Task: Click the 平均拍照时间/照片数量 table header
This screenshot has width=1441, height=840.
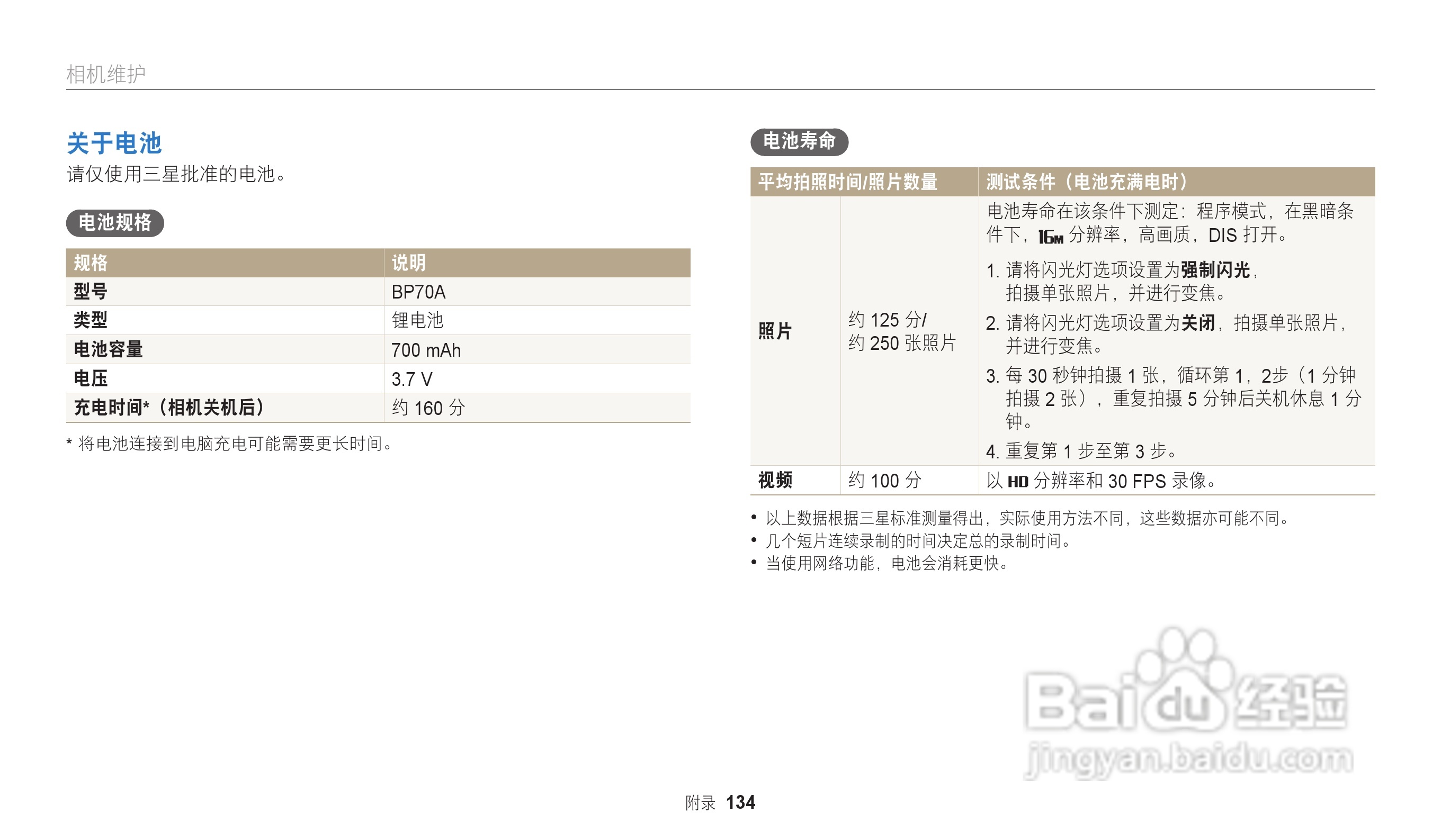Action: 847,182
